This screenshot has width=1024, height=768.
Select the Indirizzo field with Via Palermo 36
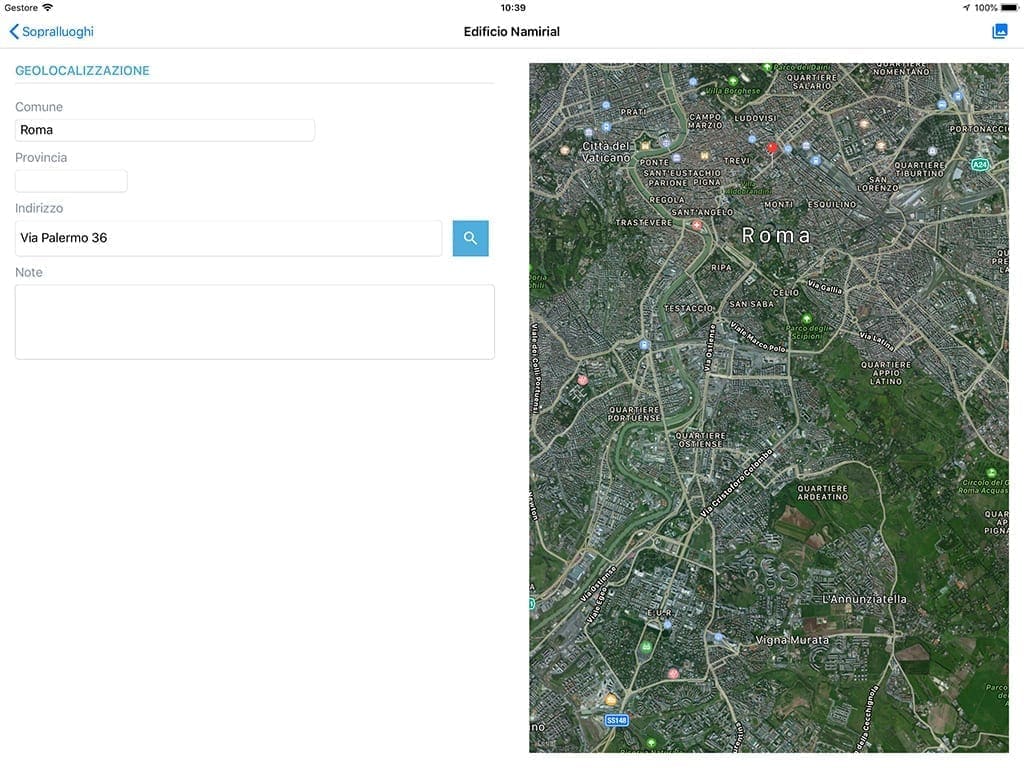click(228, 237)
